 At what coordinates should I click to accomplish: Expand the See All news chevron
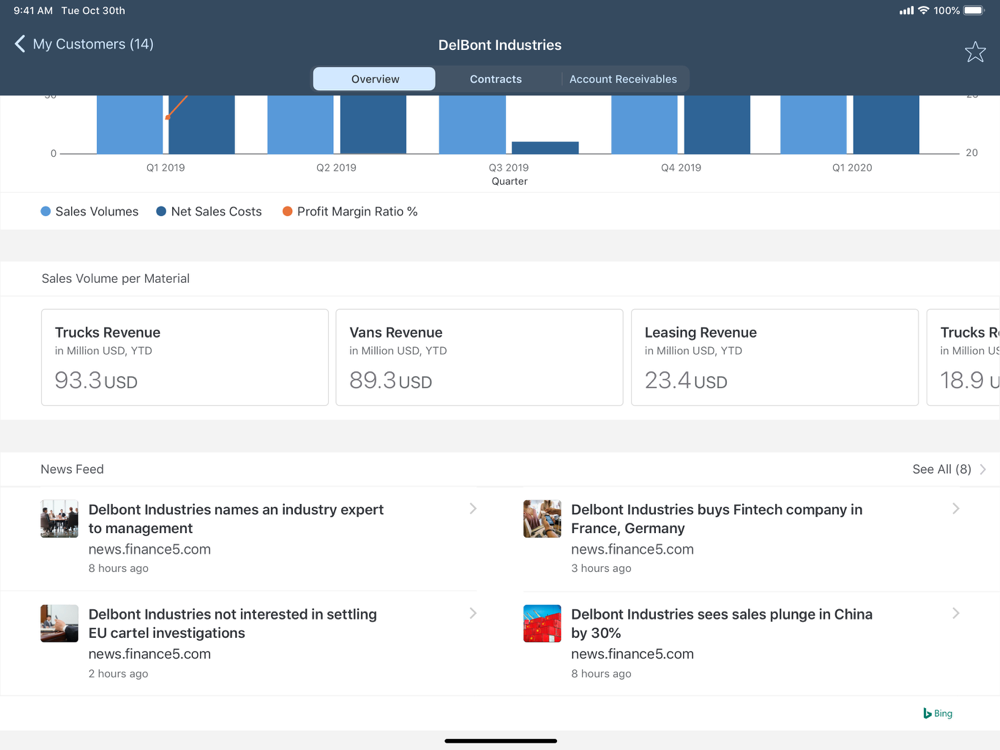(x=983, y=469)
